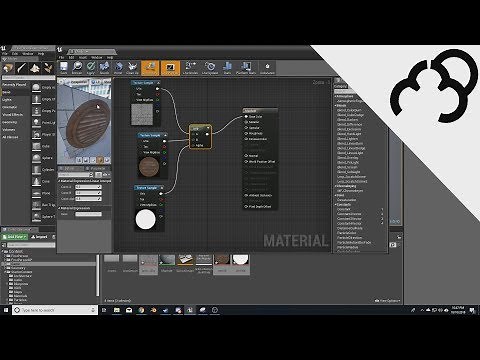
Task: Click the Point Light actor icon
Action: click(36, 122)
